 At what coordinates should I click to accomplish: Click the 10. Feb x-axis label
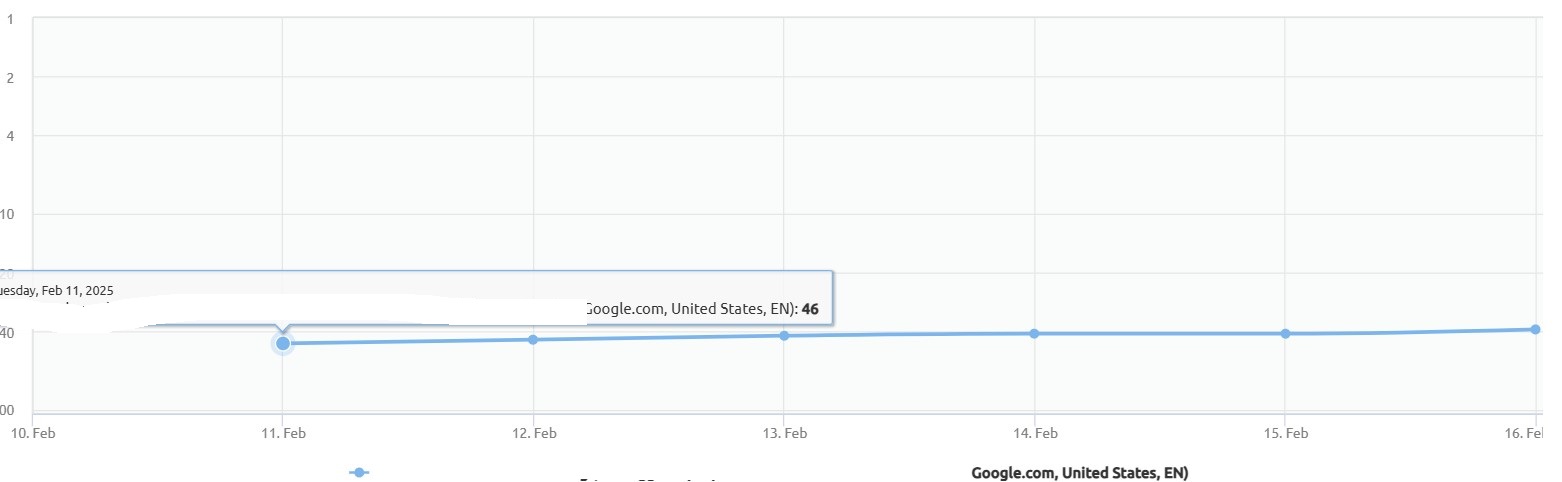[32, 433]
